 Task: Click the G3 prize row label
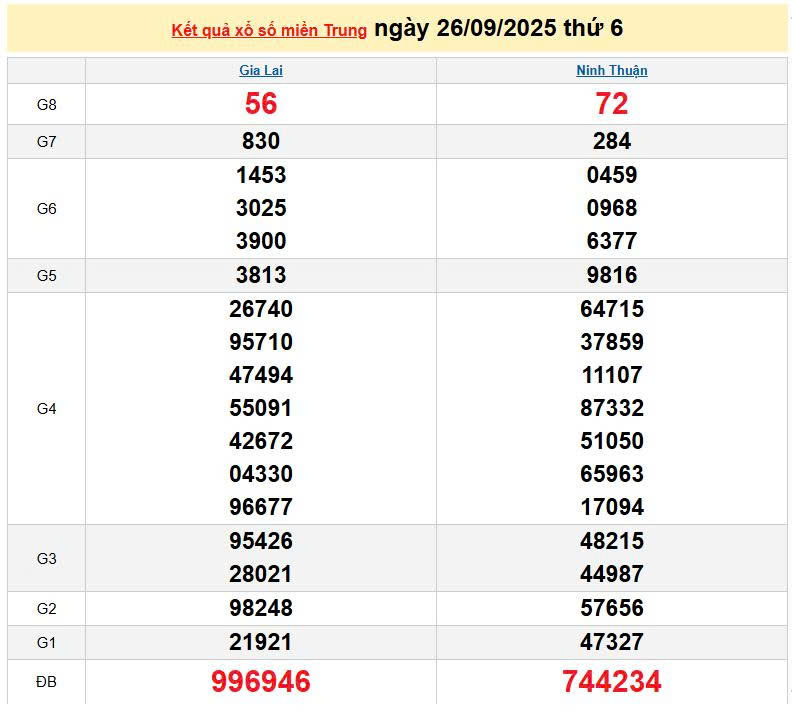[46, 558]
